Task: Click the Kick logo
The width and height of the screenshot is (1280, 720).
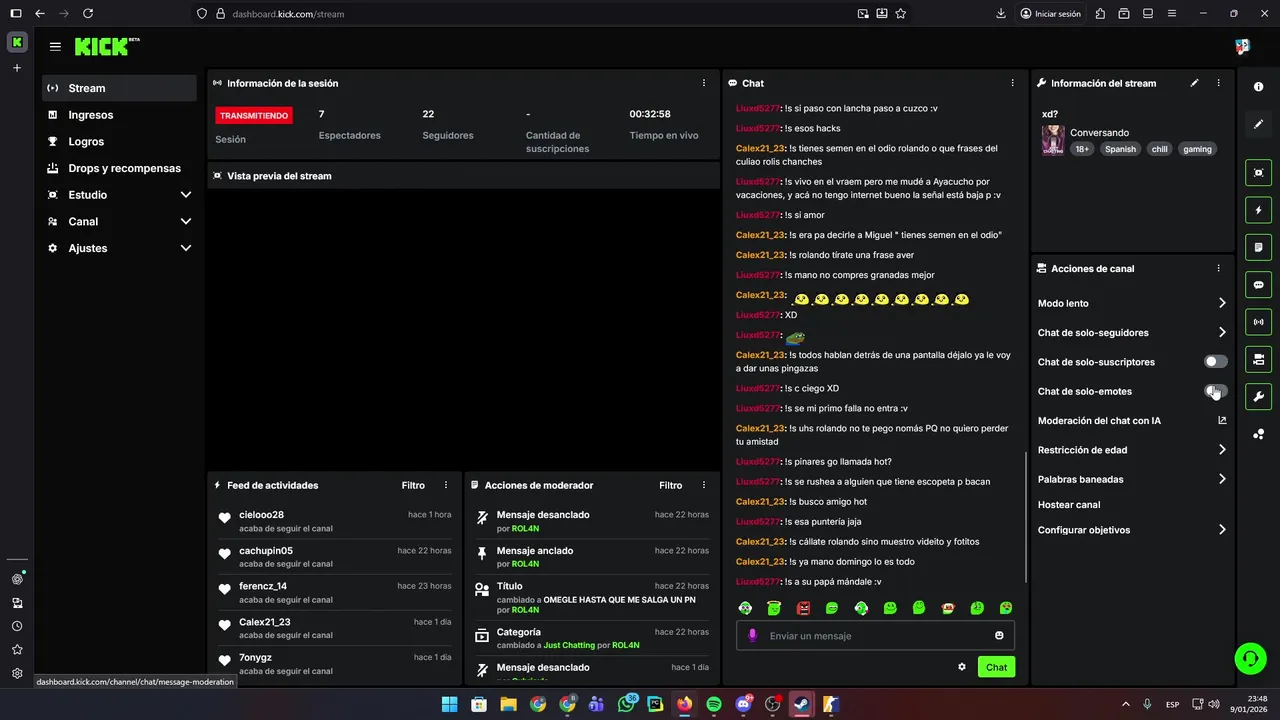Action: pos(107,46)
